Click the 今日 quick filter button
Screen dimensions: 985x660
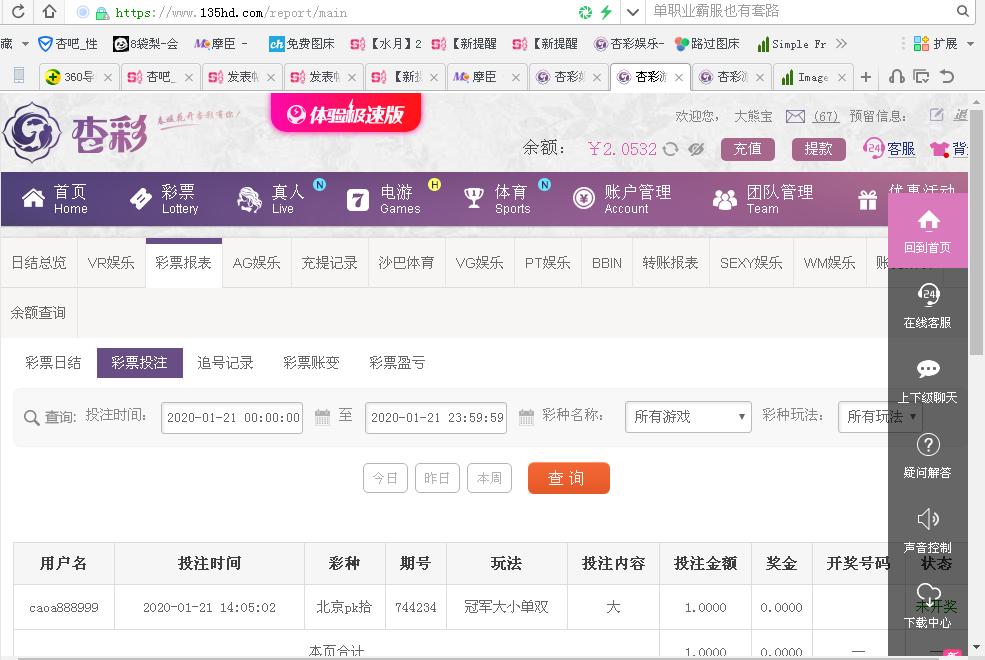(385, 479)
